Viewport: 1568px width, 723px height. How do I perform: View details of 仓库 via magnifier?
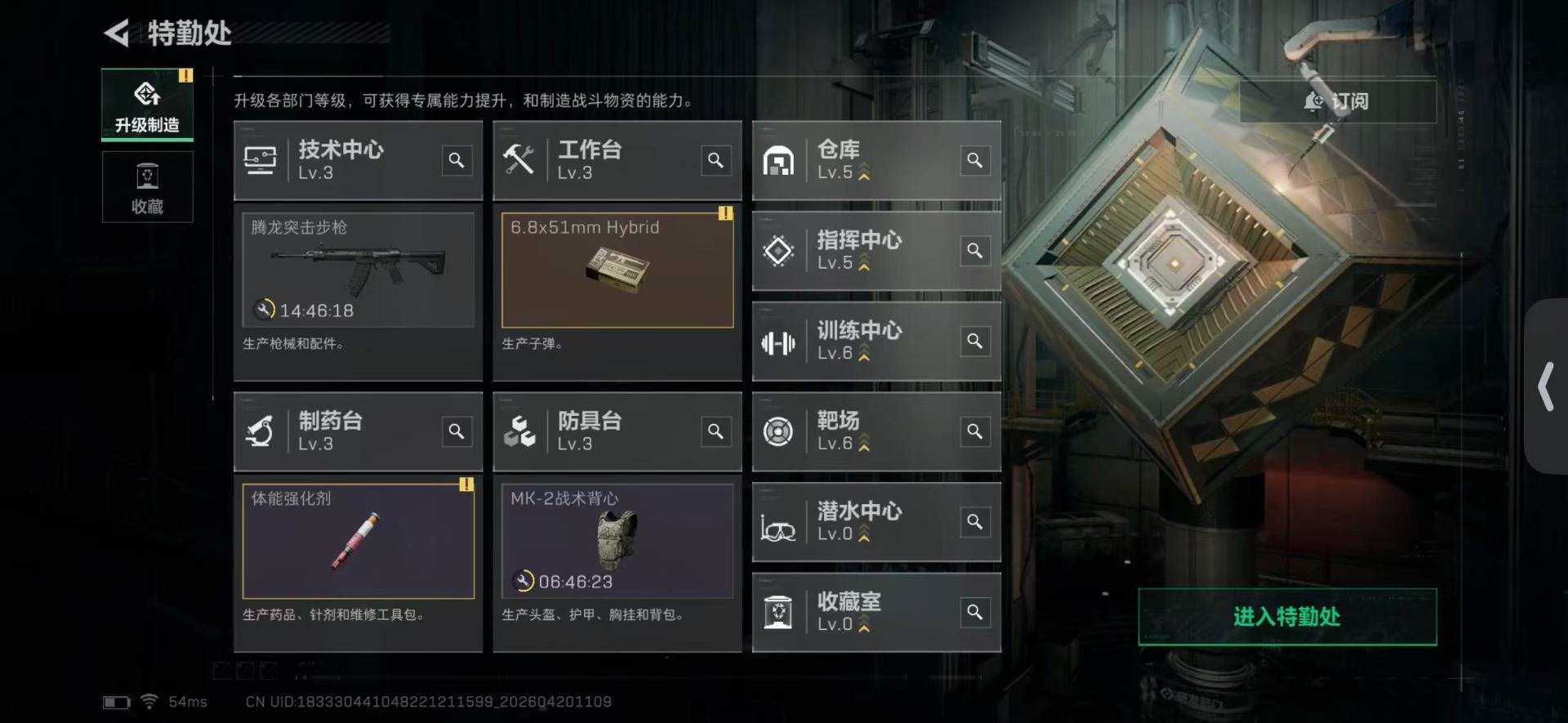(975, 160)
